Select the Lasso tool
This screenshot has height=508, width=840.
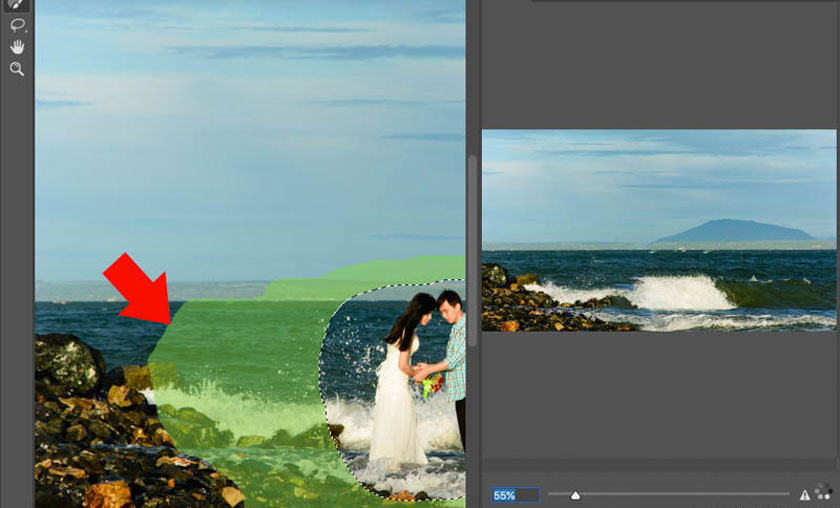pyautogui.click(x=18, y=25)
